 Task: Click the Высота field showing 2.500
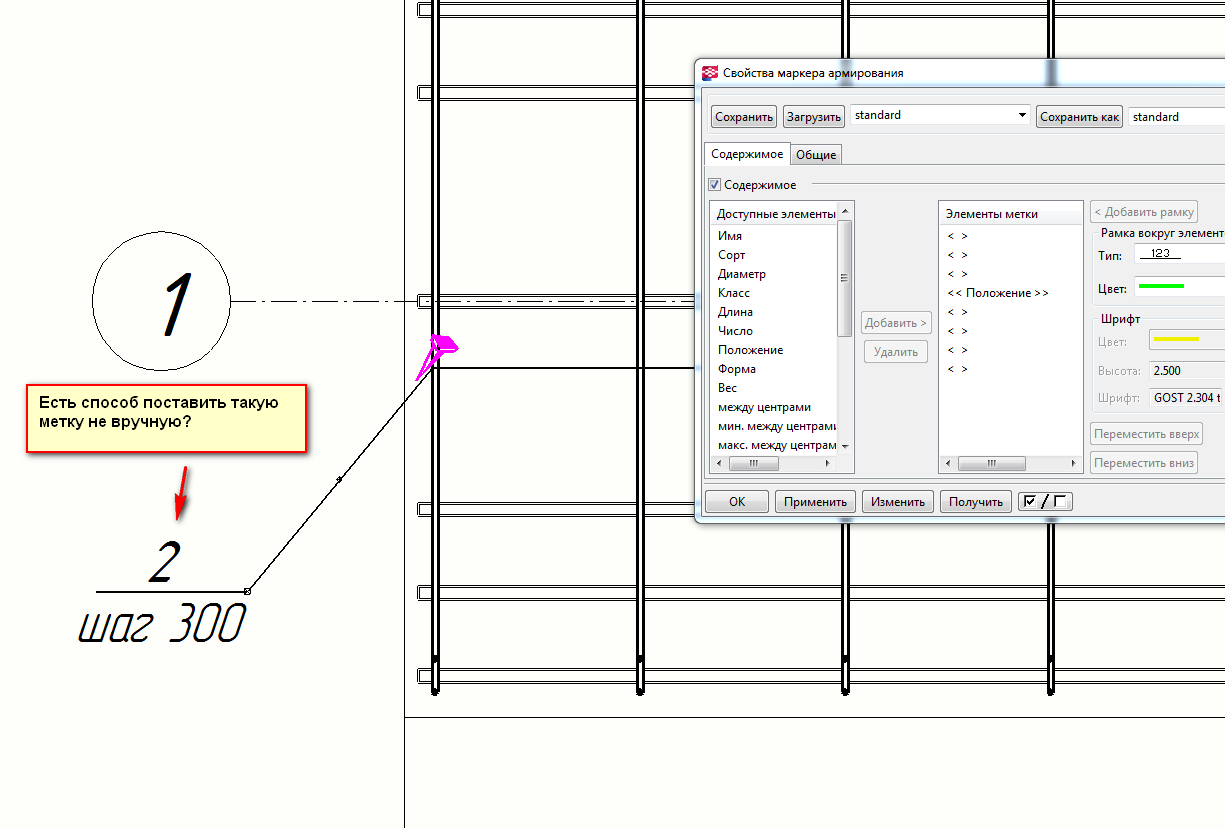[x=1186, y=371]
